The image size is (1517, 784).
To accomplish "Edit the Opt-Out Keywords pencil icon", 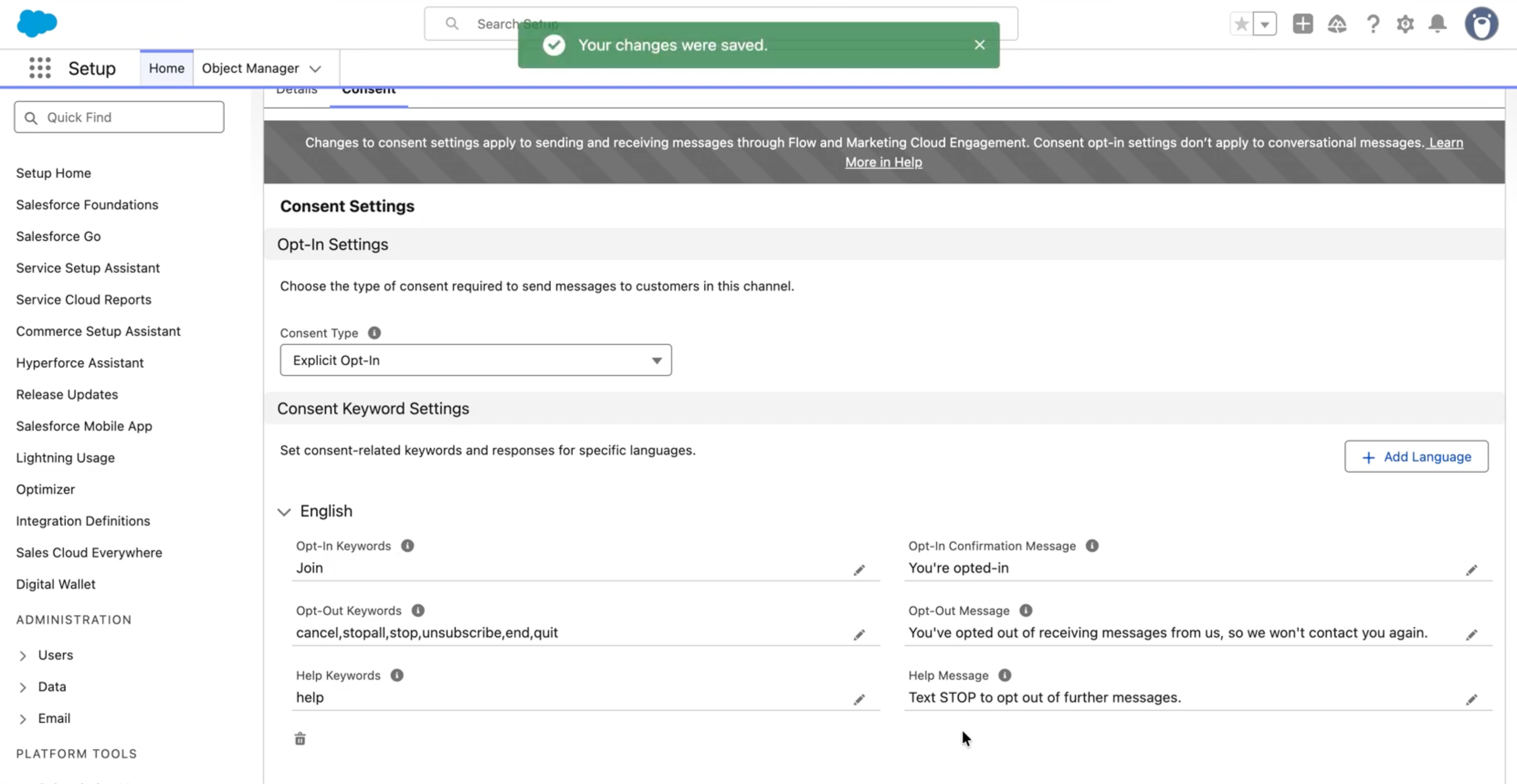I will click(x=859, y=634).
